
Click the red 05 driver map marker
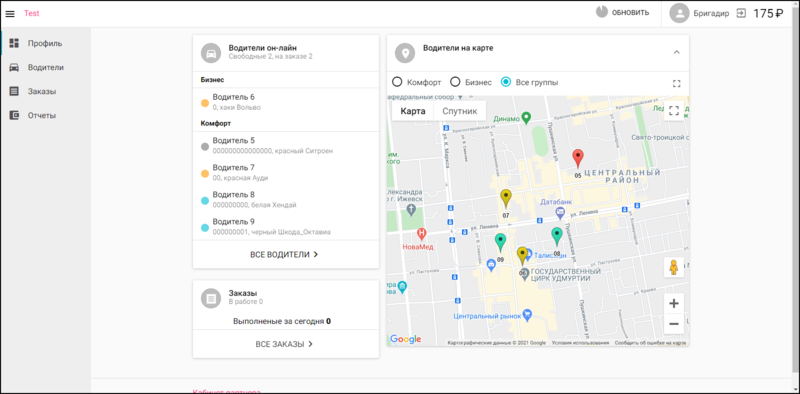coord(578,159)
